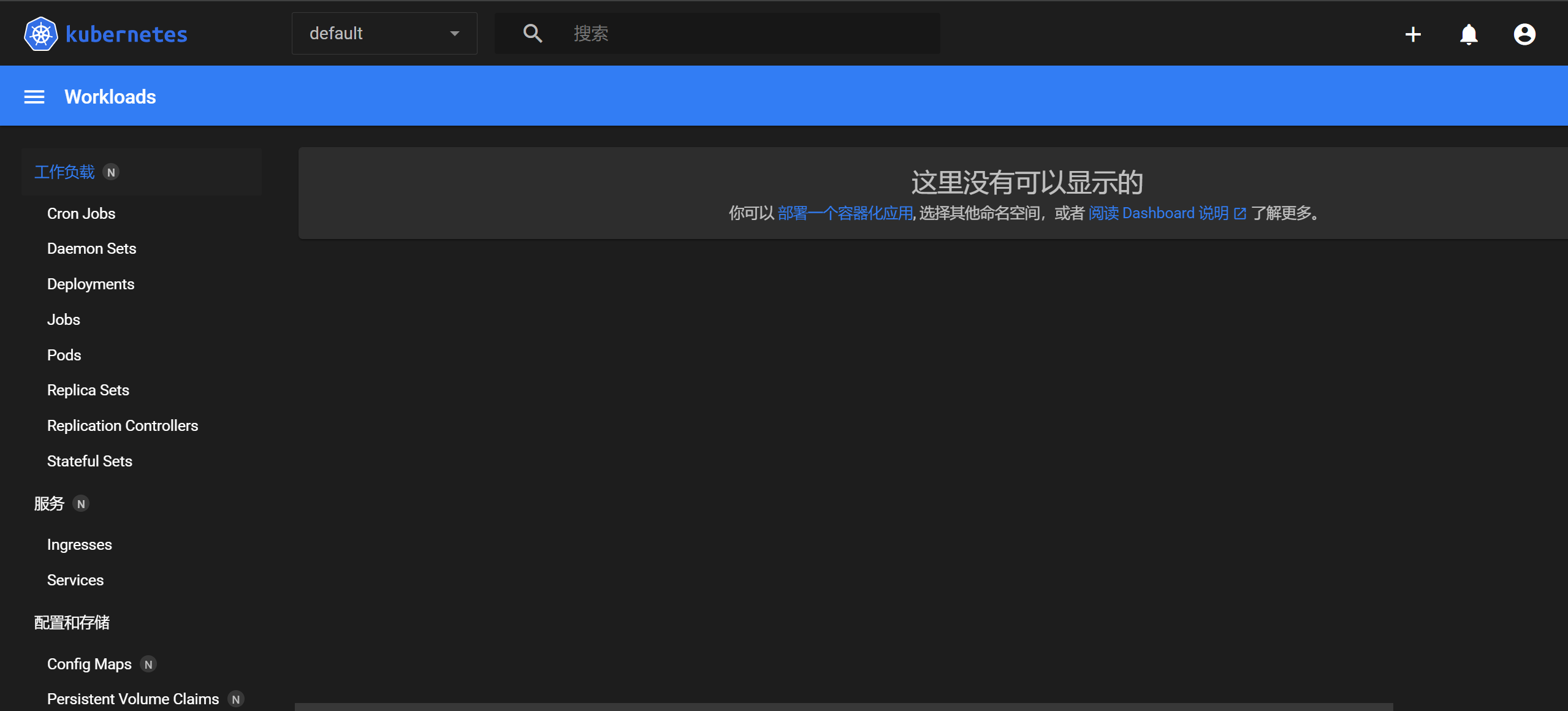
Task: Click the namespace dropdown arrow
Action: click(x=454, y=34)
